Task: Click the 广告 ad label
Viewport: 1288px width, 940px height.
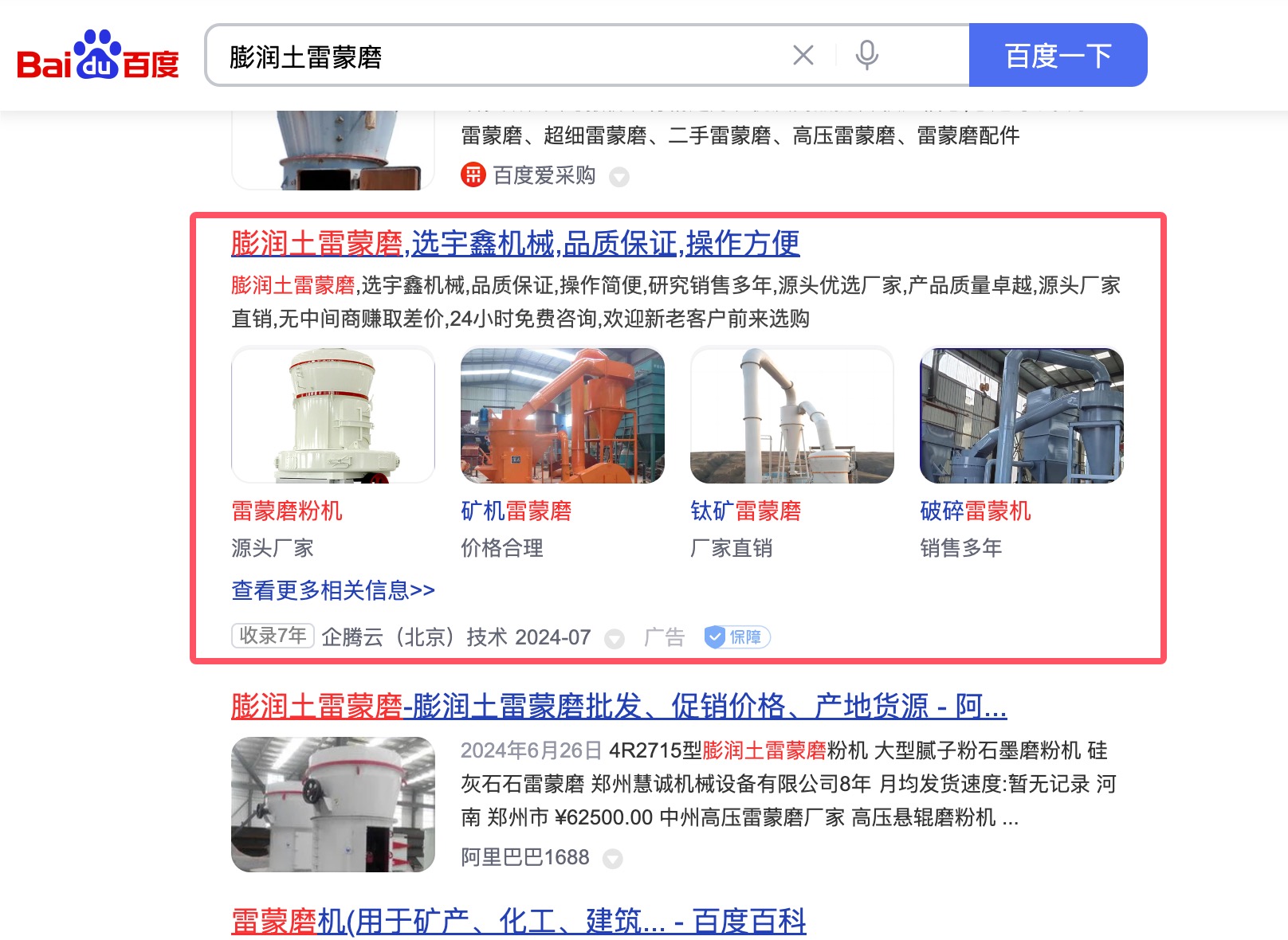Action: point(665,637)
